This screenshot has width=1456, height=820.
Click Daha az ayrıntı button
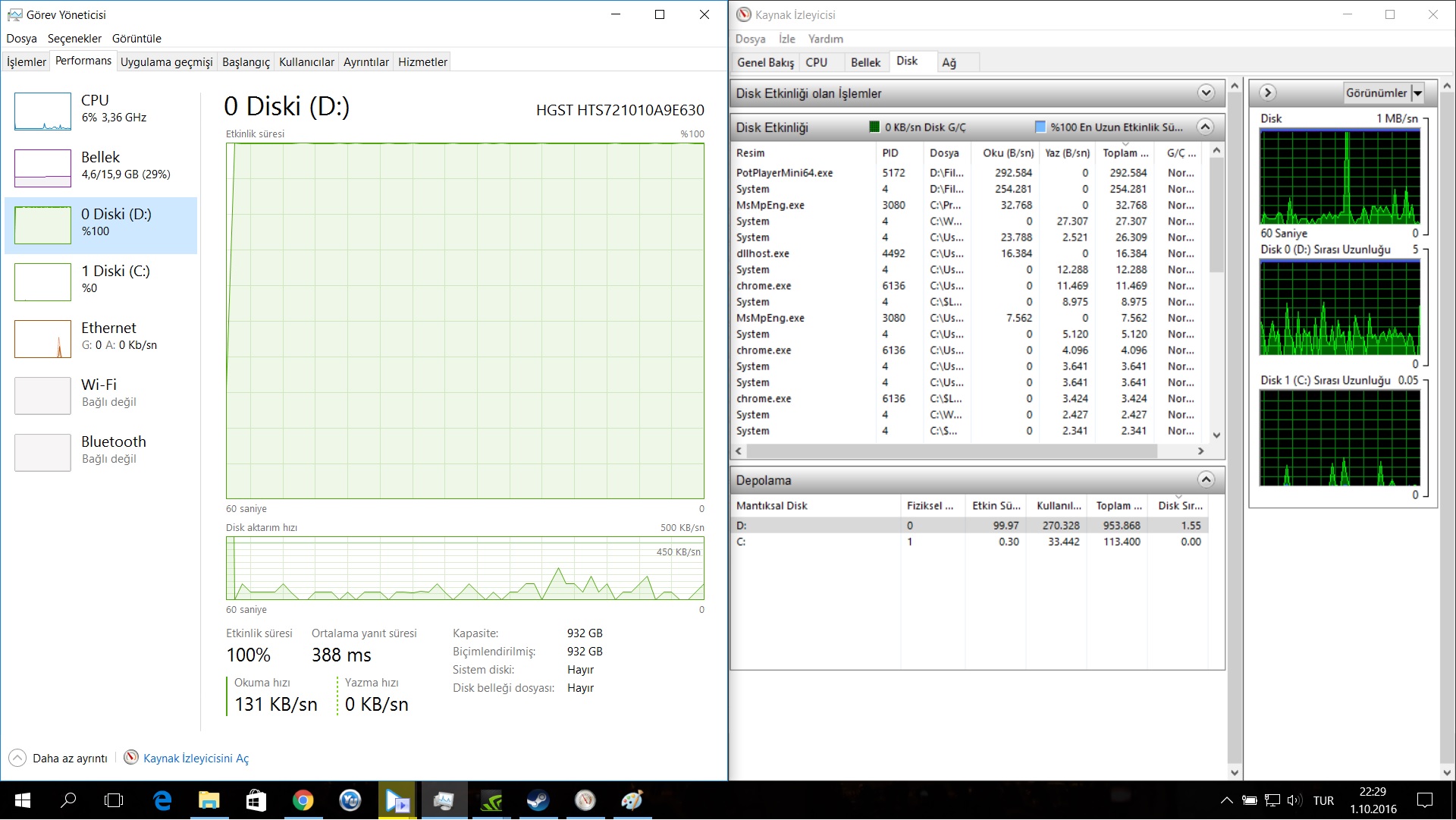click(59, 758)
